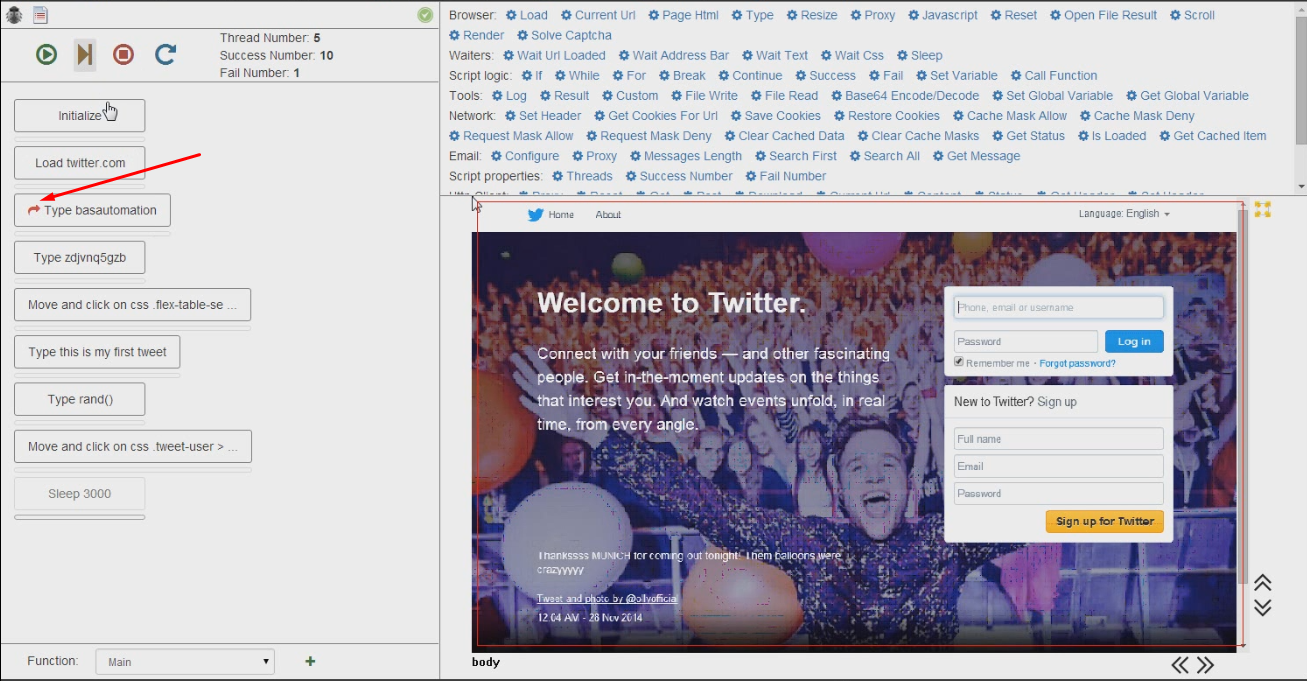Expand the Language: English dropdown
The image size is (1307, 681).
point(1123,214)
